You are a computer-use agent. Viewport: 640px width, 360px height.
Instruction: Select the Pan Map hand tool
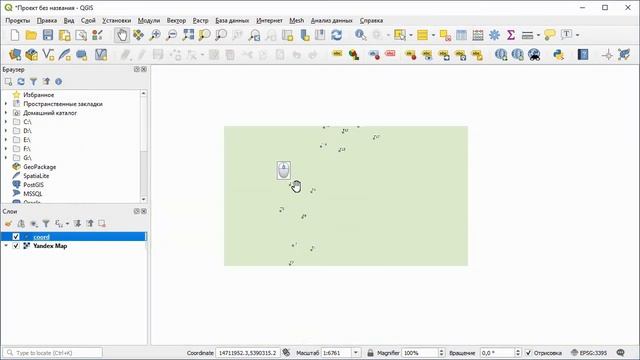[x=122, y=35]
